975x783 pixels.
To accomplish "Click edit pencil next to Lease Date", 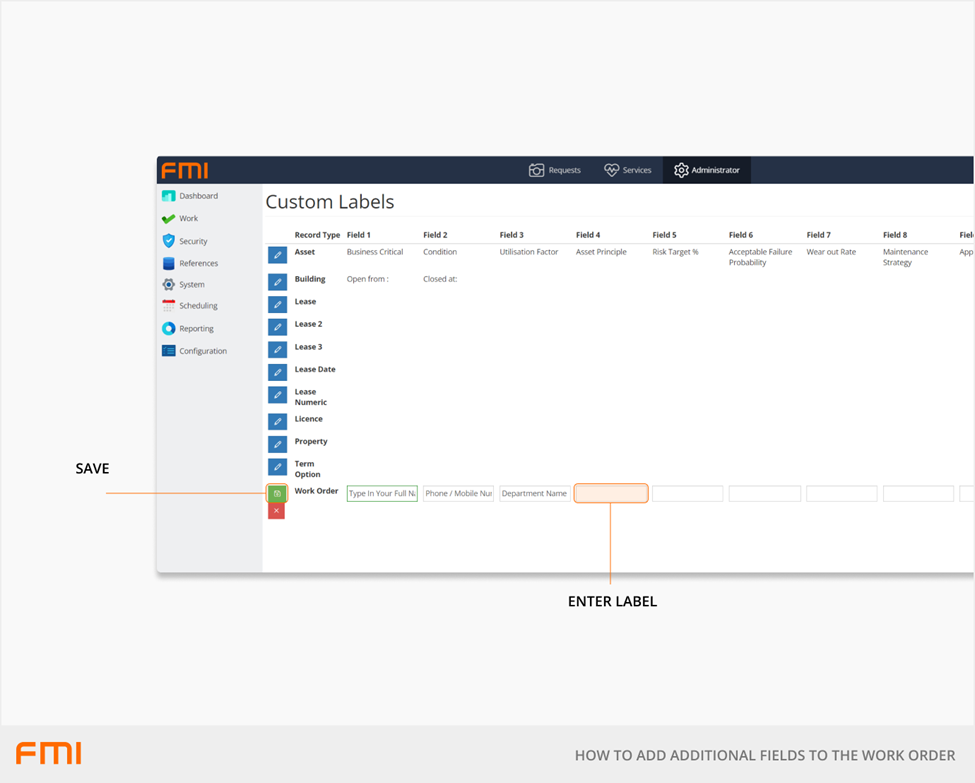I will pyautogui.click(x=277, y=372).
